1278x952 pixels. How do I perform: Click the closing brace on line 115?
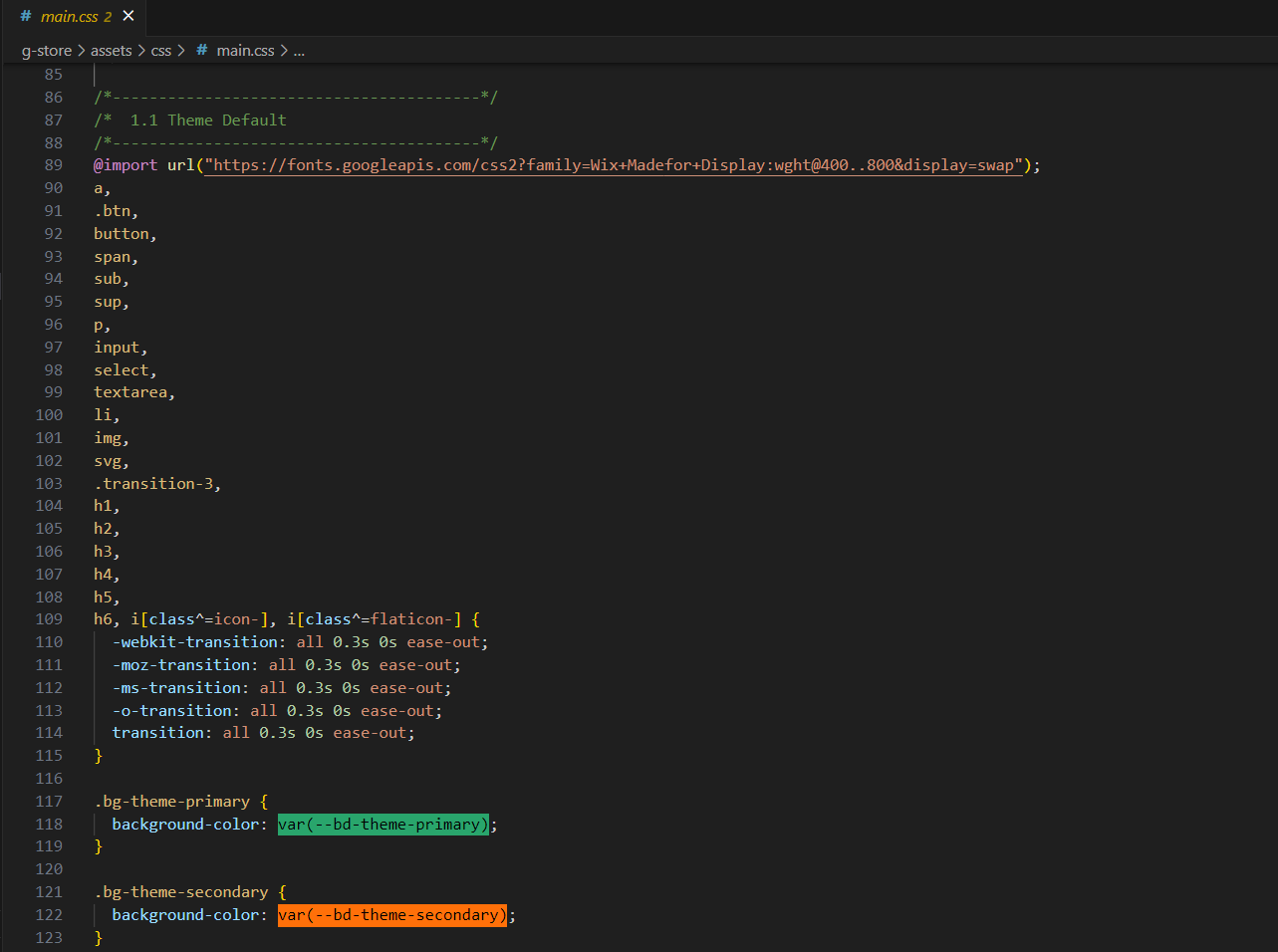click(x=99, y=756)
